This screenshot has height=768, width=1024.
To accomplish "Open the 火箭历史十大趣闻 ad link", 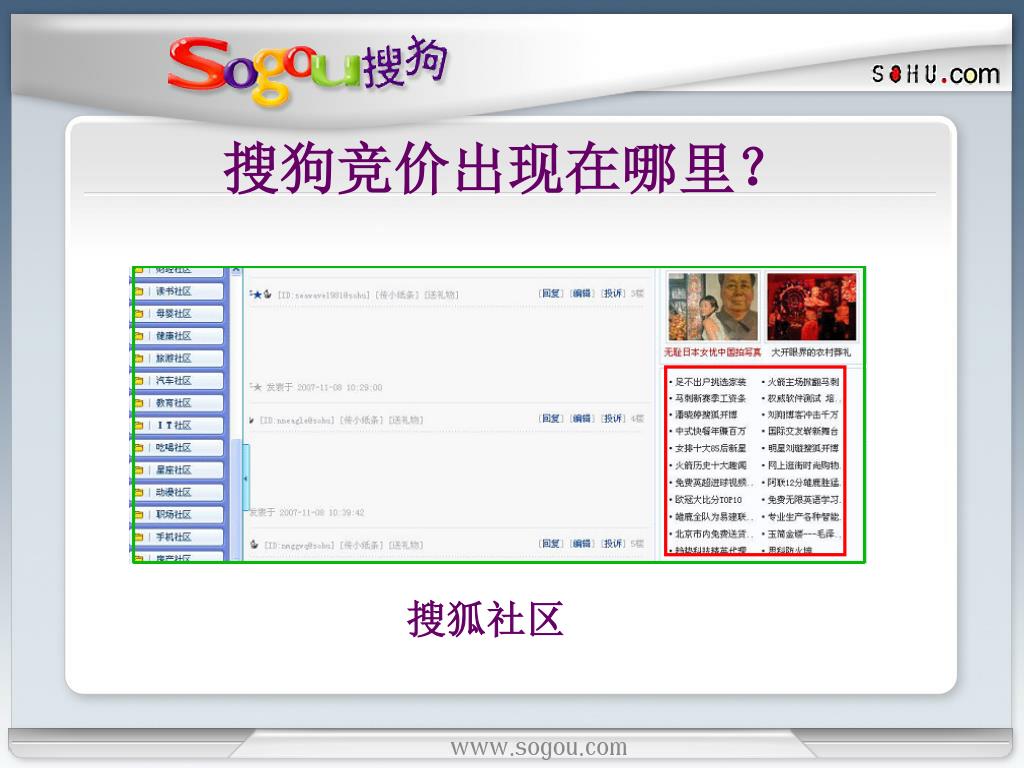I will [x=711, y=465].
